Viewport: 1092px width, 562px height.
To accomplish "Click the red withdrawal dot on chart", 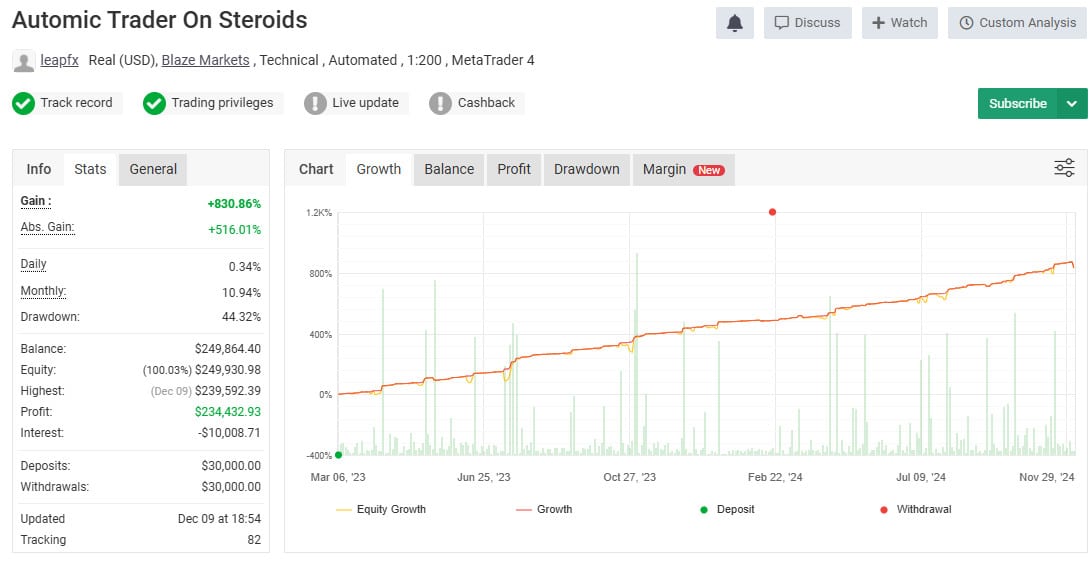I will 772,212.
